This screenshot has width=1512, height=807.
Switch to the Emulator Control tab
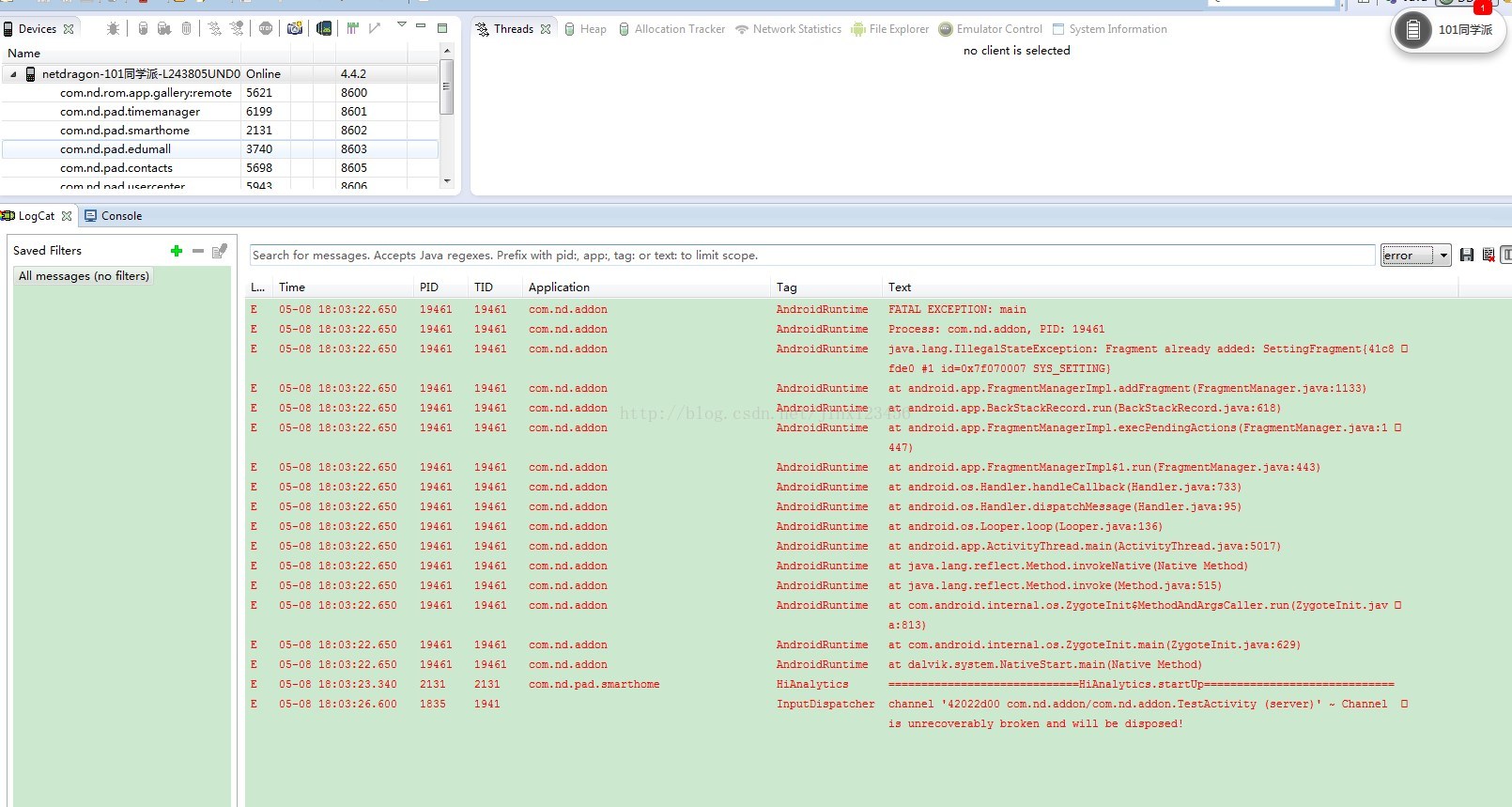pyautogui.click(x=991, y=29)
